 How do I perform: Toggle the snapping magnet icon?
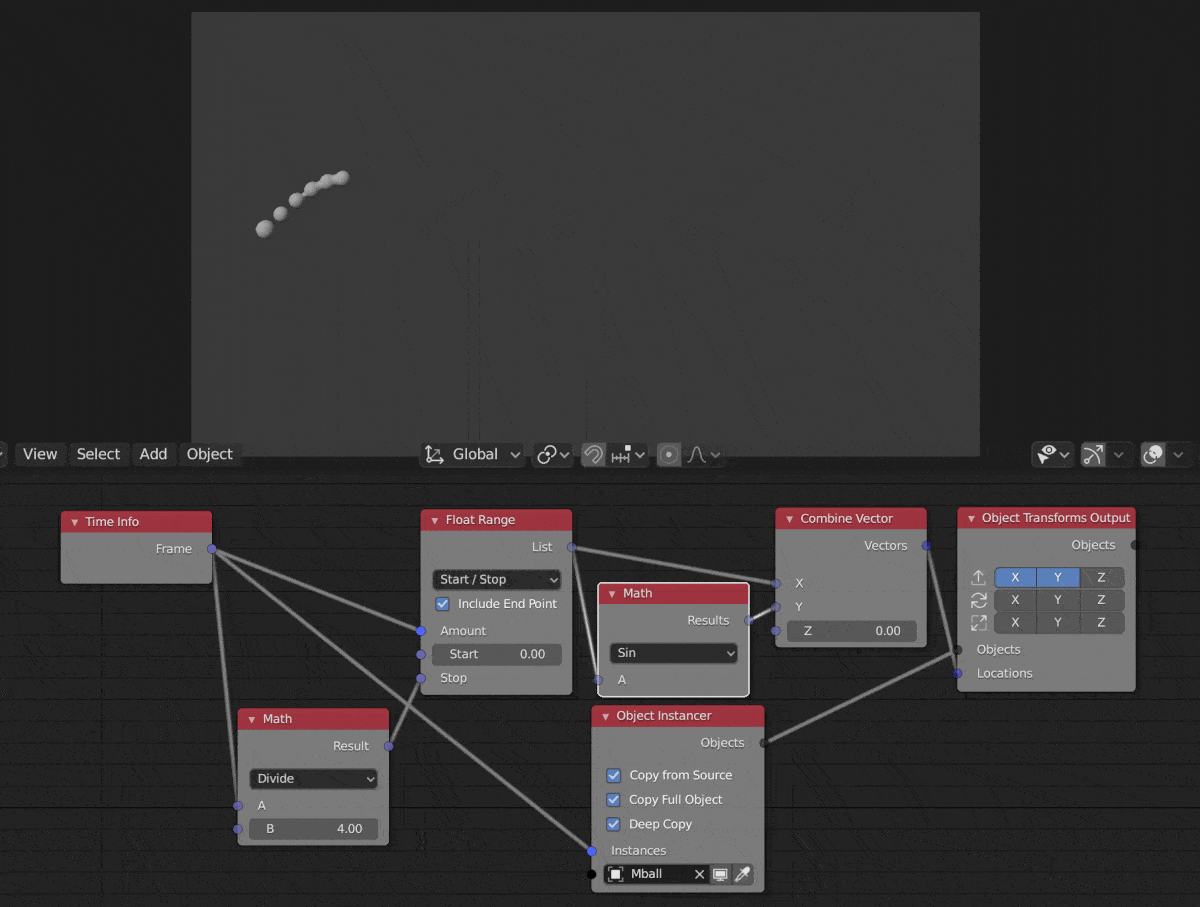tap(593, 455)
